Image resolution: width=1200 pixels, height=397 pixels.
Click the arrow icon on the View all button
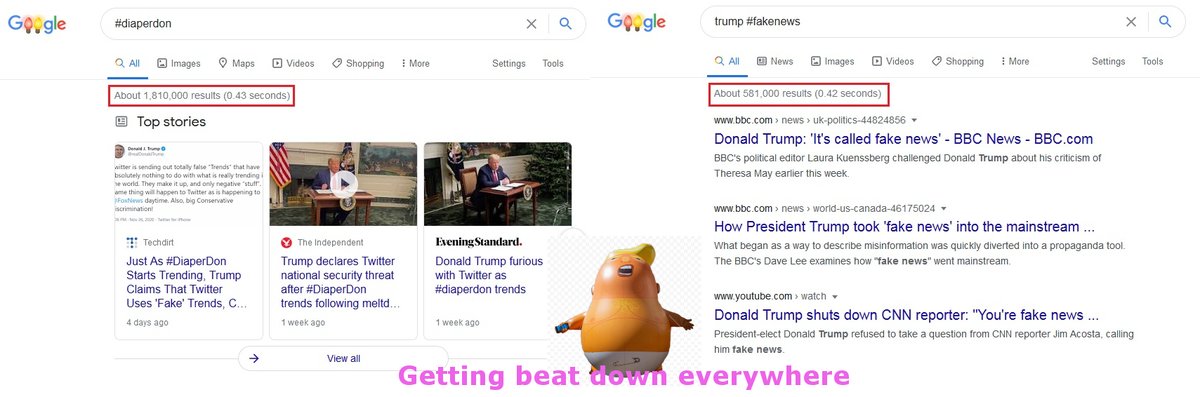coord(255,358)
